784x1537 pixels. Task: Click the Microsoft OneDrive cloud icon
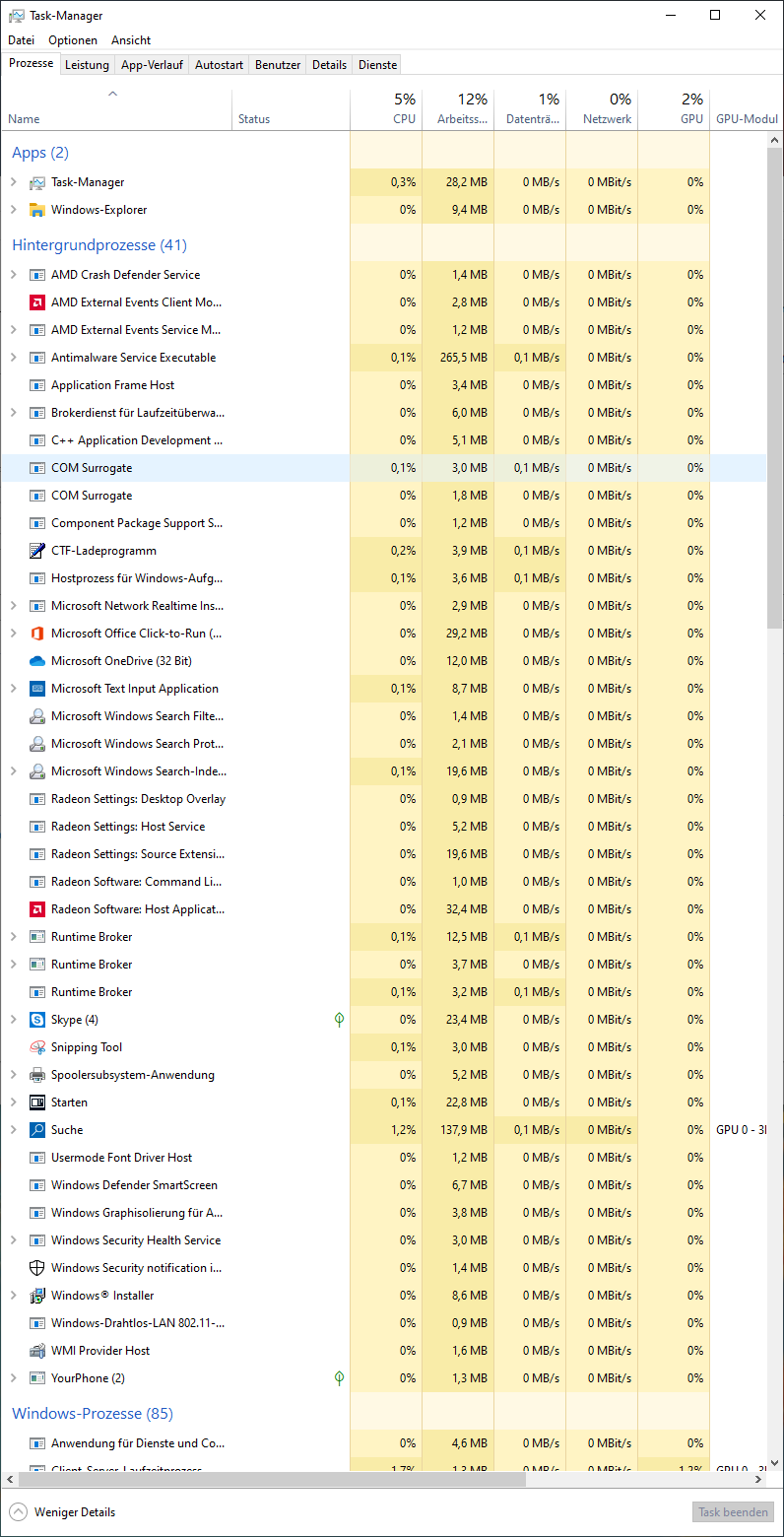(x=37, y=661)
